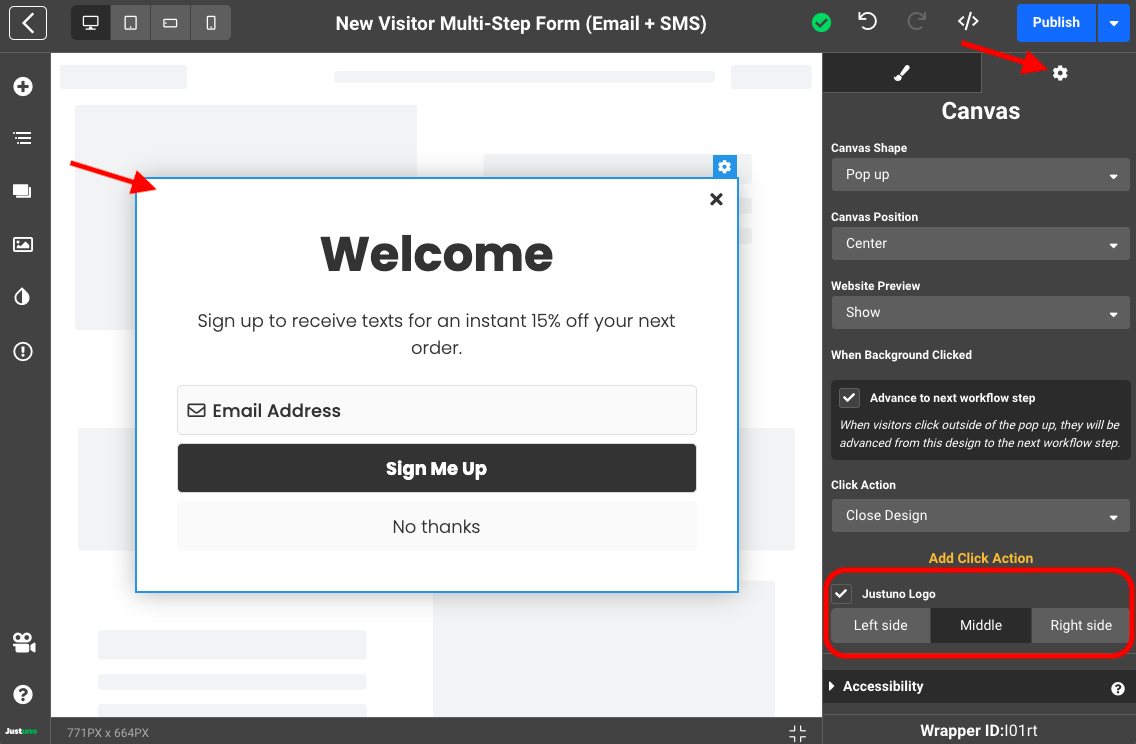
Task: Click the undo arrow icon
Action: 867,22
